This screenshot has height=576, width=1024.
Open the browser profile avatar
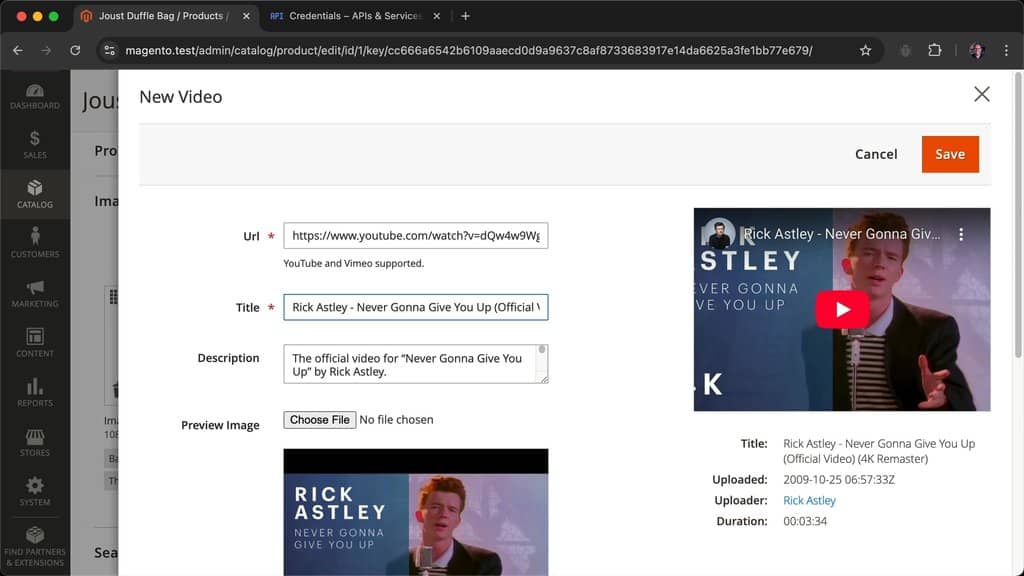click(976, 50)
